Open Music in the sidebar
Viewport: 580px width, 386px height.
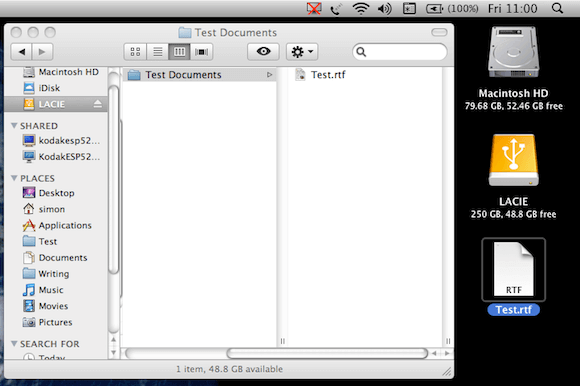pos(43,290)
